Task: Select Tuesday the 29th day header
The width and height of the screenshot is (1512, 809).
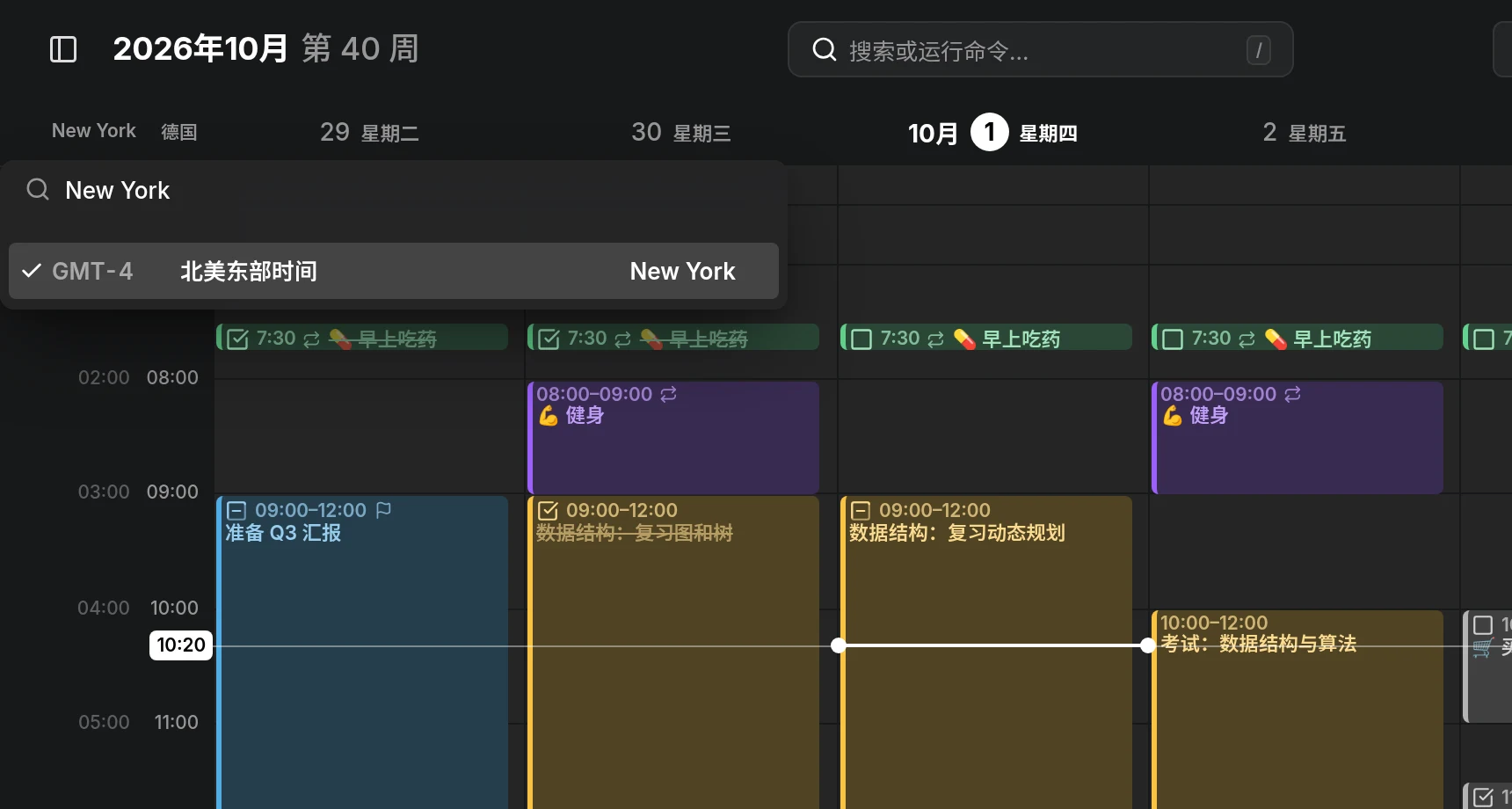Action: click(x=369, y=133)
